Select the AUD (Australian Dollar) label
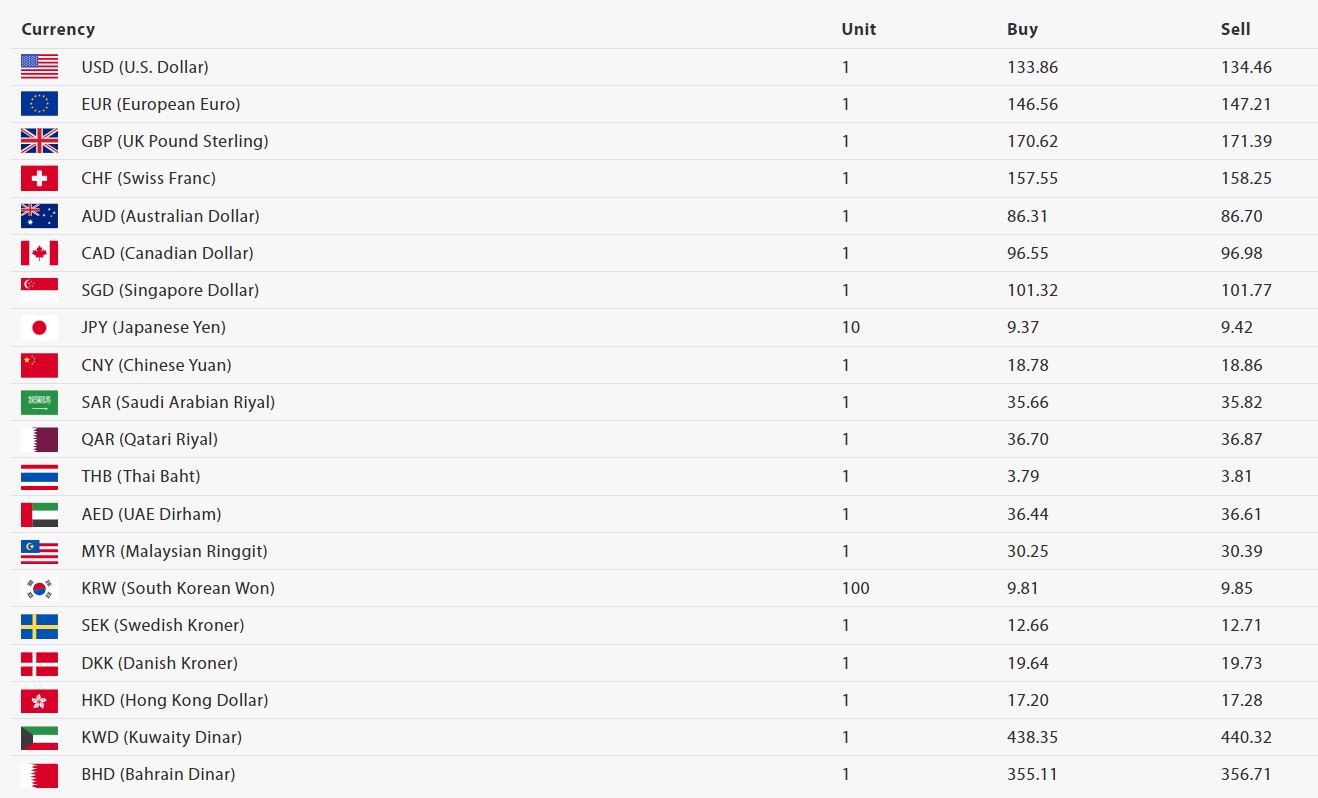 pos(170,216)
